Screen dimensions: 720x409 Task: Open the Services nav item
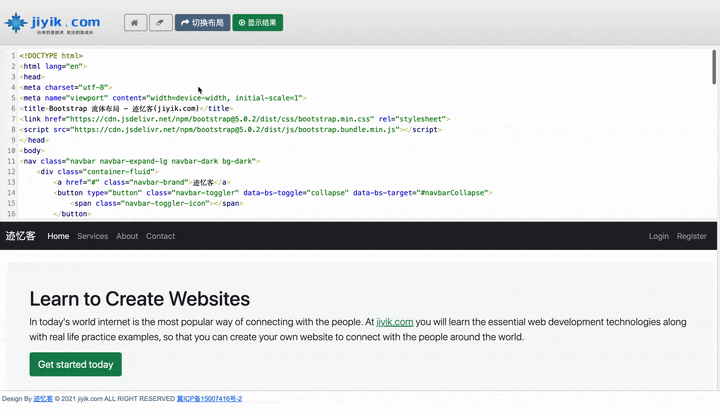93,236
